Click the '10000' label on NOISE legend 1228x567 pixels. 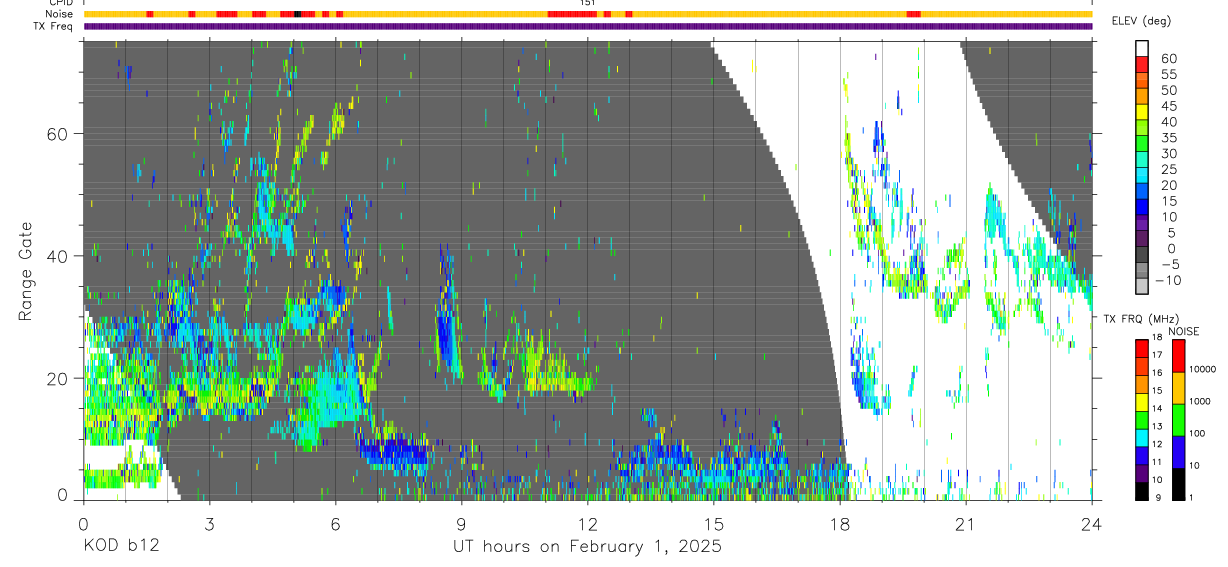pyautogui.click(x=1205, y=370)
